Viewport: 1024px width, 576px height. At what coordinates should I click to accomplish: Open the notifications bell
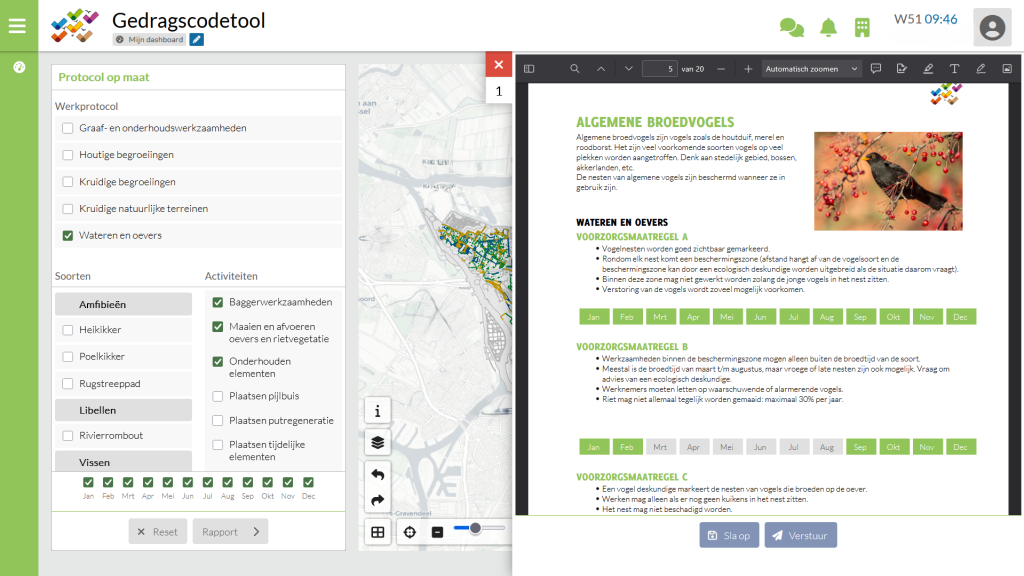[828, 27]
